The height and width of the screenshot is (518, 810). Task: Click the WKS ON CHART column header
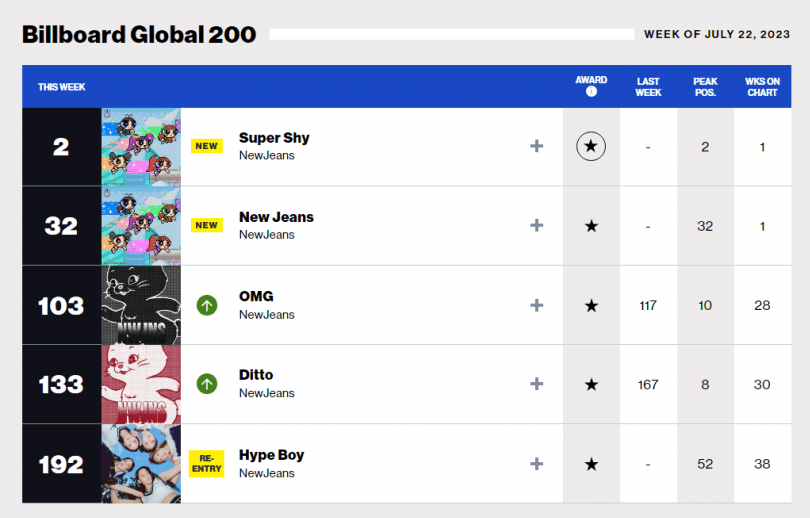pos(762,87)
